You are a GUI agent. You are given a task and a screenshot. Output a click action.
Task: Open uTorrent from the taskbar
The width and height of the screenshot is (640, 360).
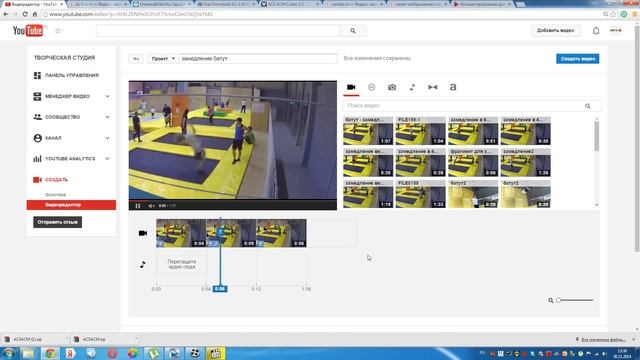pyautogui.click(x=153, y=353)
